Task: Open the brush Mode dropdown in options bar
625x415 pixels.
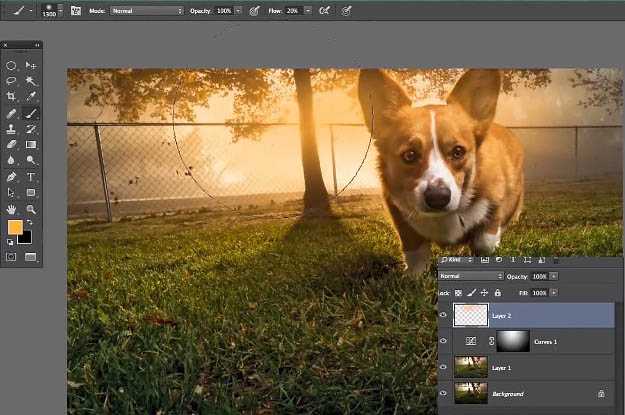Action: tap(146, 10)
